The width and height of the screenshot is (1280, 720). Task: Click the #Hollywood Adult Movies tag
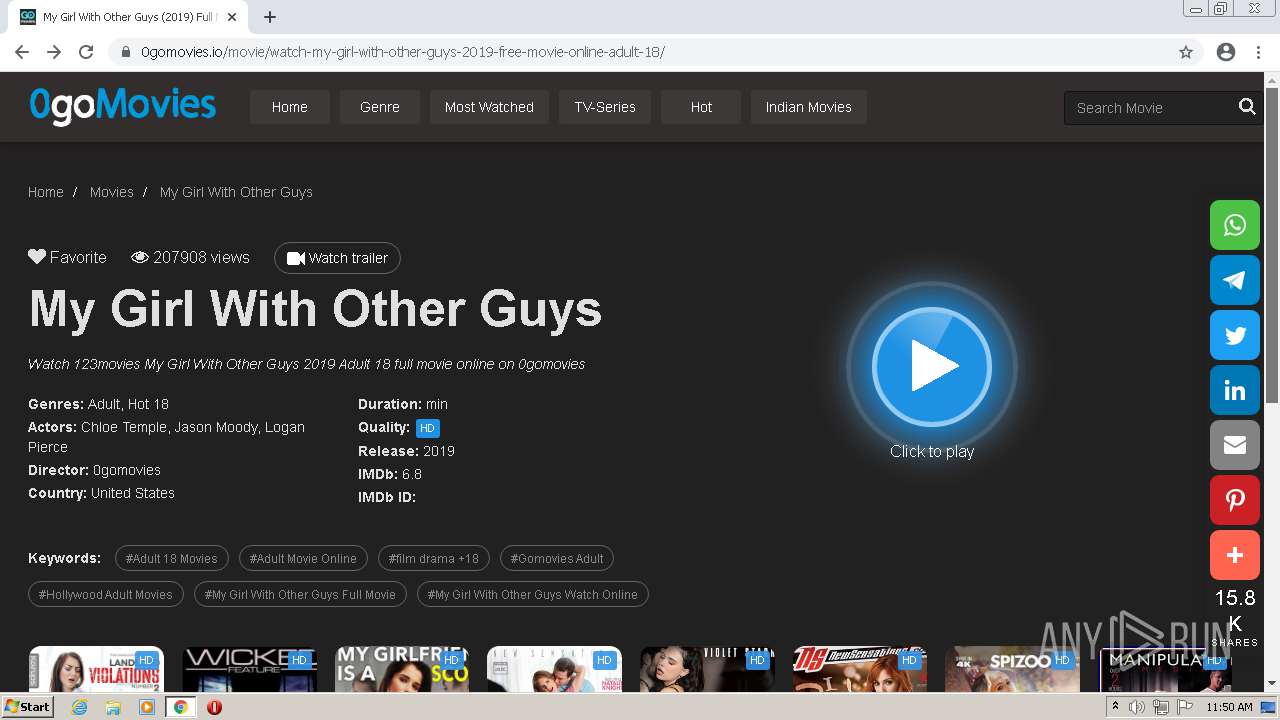coord(106,594)
